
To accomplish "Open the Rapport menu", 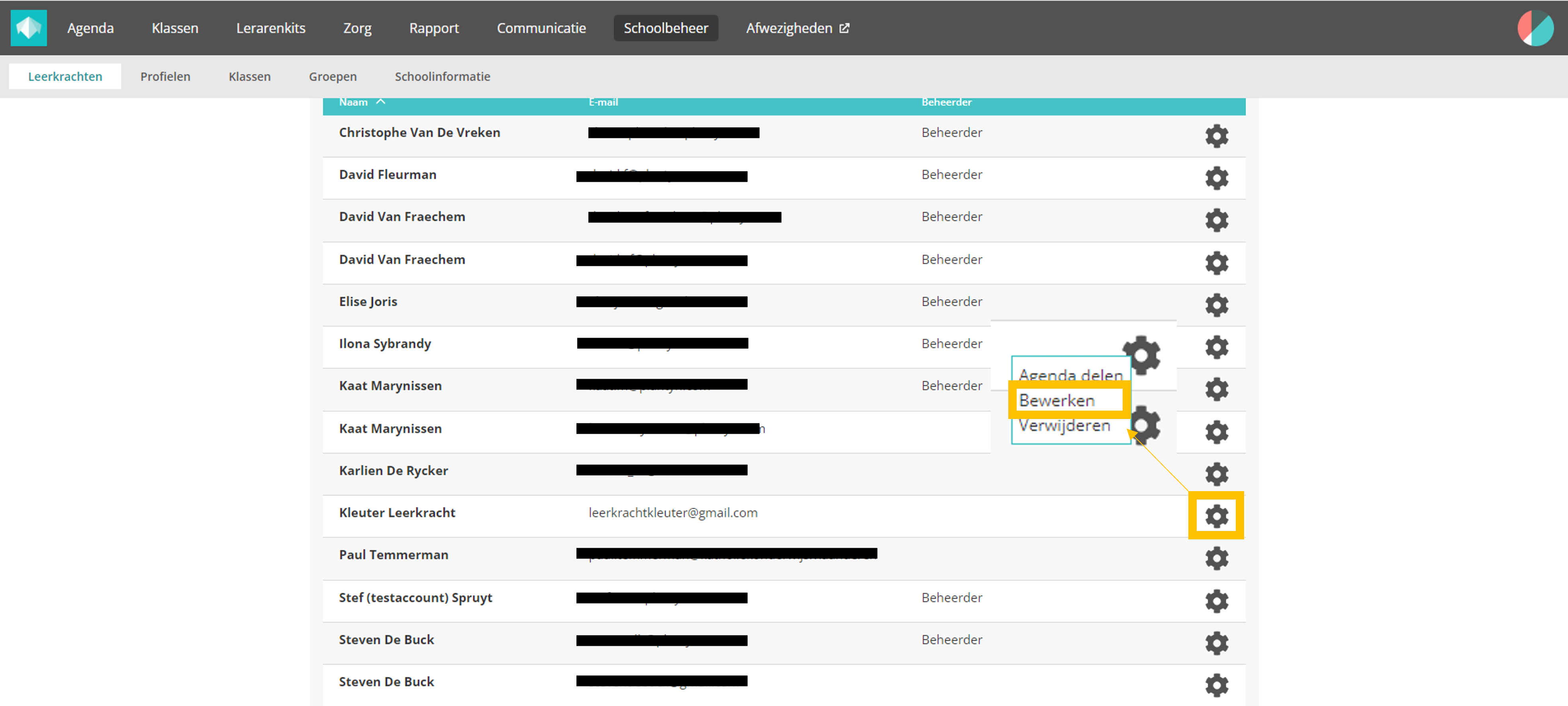I will (433, 28).
